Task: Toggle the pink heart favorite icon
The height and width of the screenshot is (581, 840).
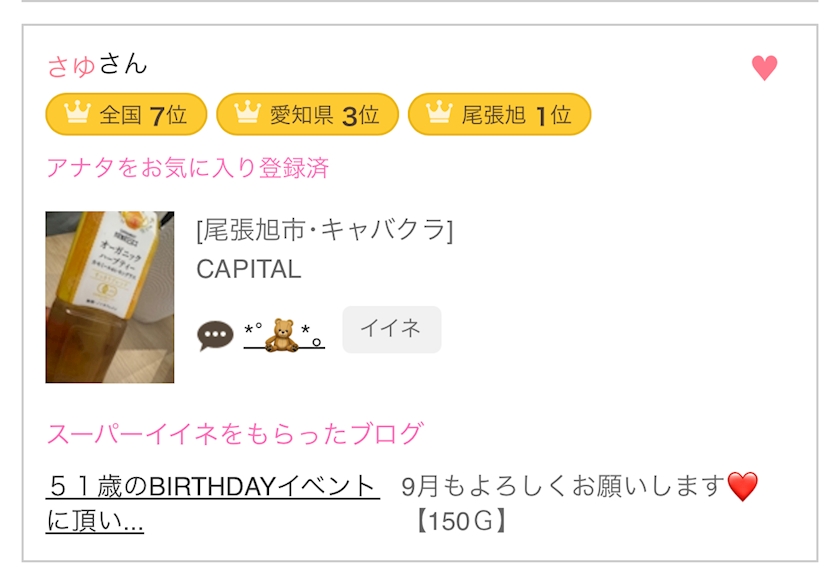Action: [x=764, y=68]
